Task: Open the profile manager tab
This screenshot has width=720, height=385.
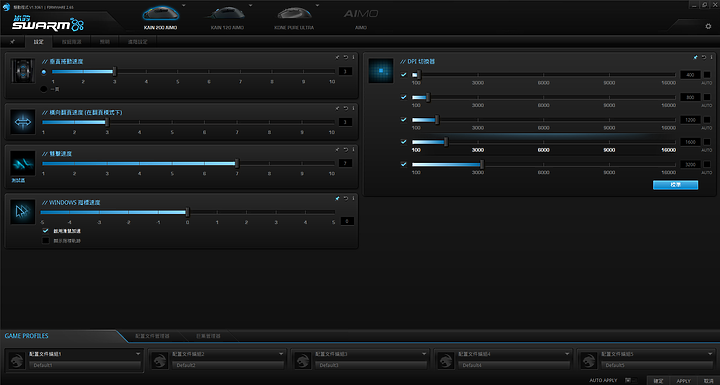Action: [x=152, y=336]
